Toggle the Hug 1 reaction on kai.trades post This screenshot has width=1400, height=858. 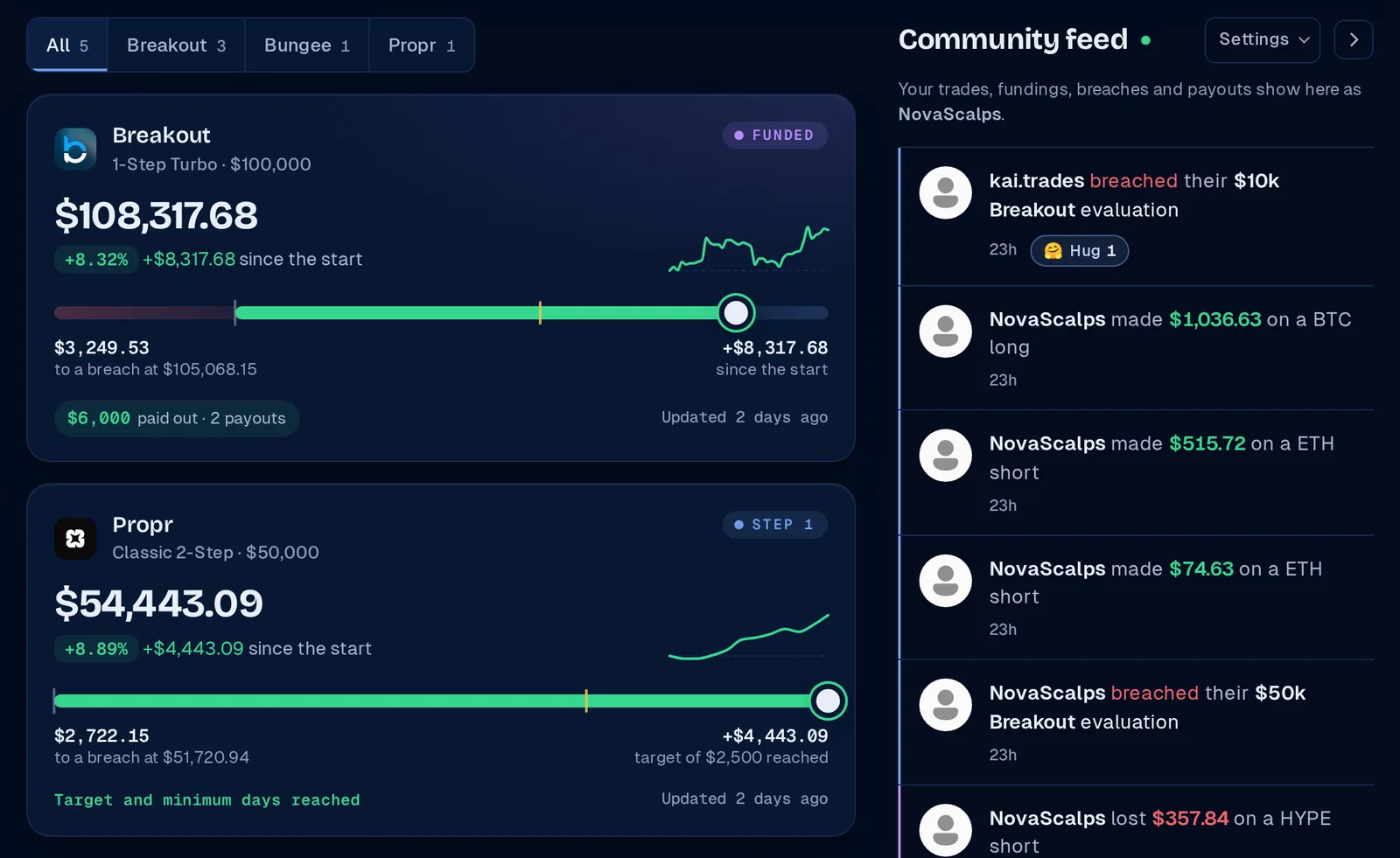click(1080, 251)
